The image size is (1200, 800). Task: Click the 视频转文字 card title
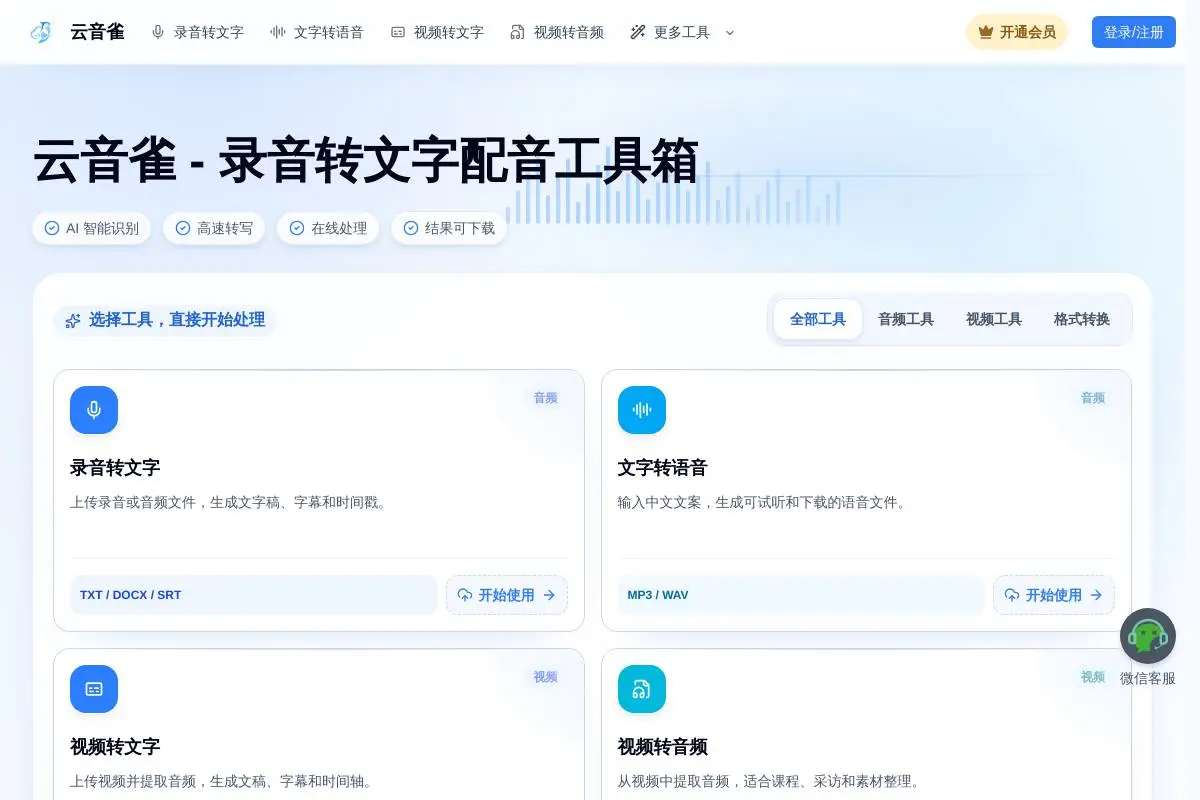pos(115,746)
